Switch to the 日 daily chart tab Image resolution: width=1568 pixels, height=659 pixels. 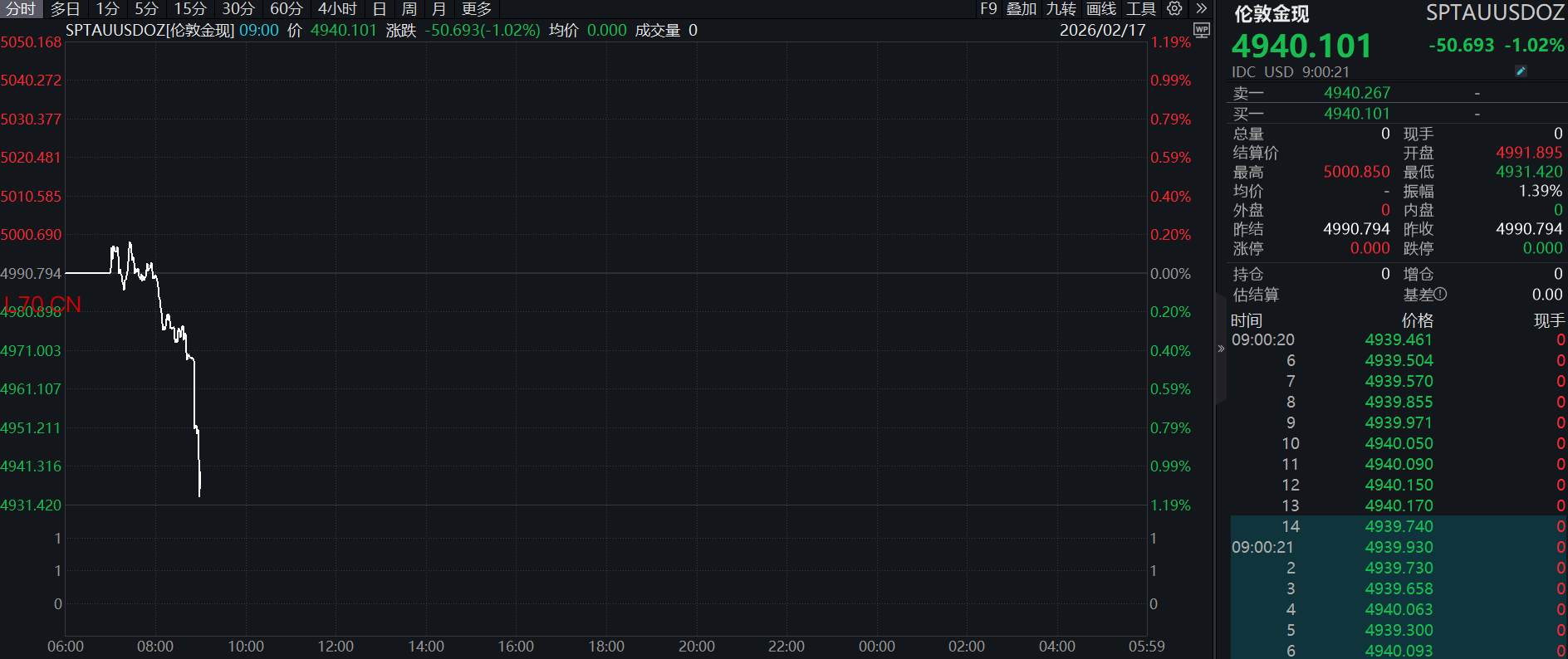click(x=380, y=9)
